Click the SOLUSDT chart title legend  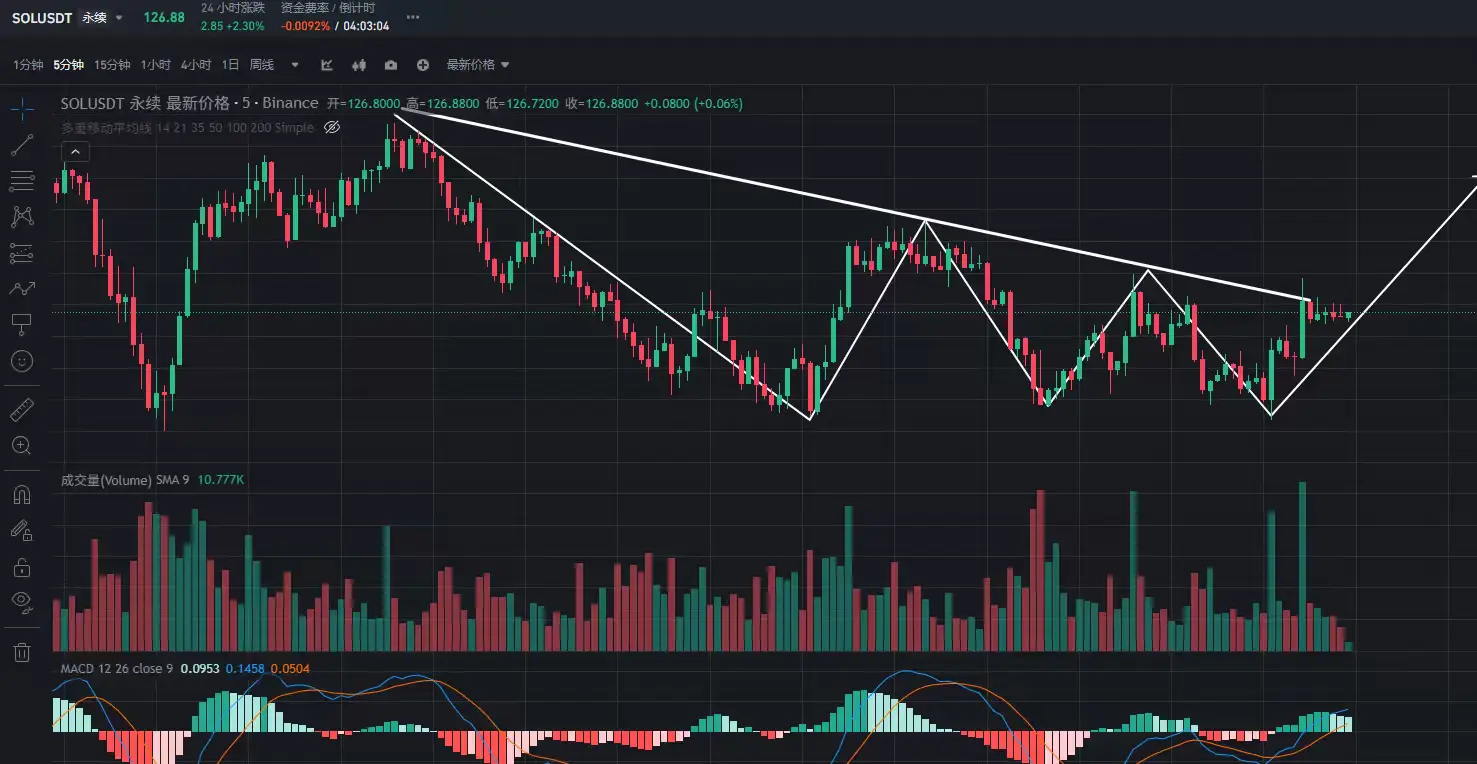click(x=190, y=103)
